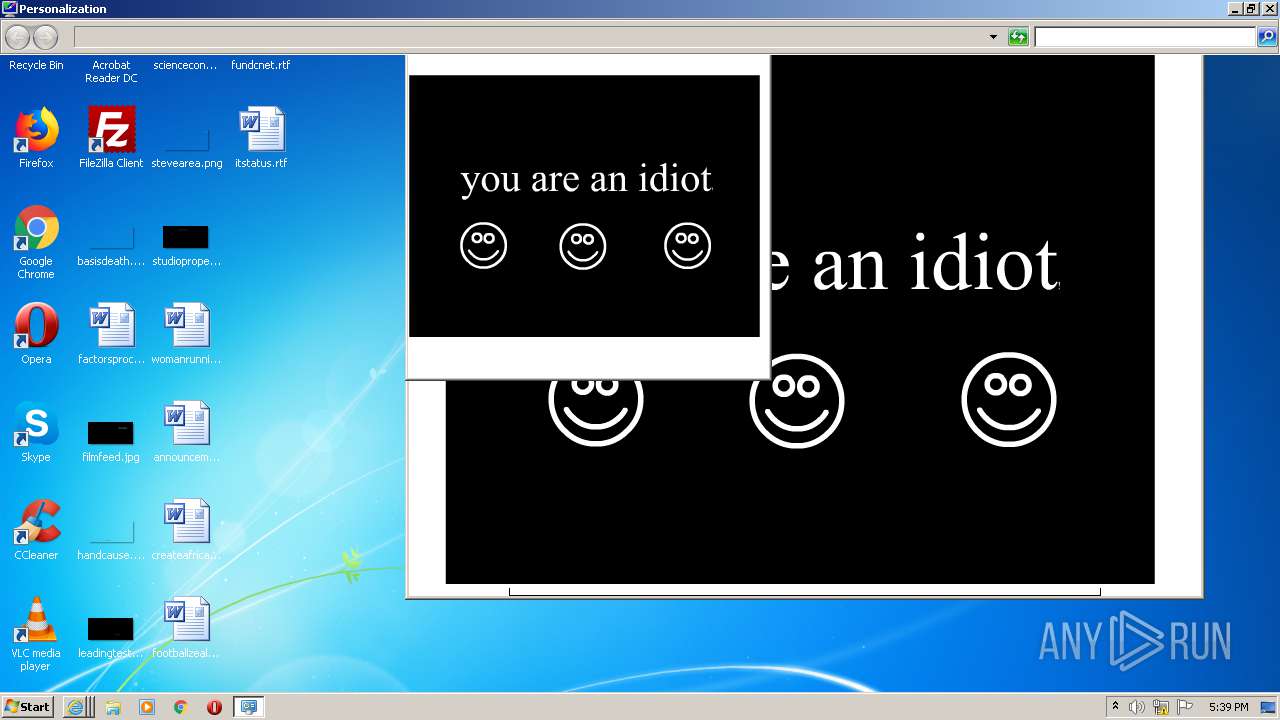The height and width of the screenshot is (720, 1280).
Task: Click the Personalization address bar
Action: pyautogui.click(x=530, y=37)
